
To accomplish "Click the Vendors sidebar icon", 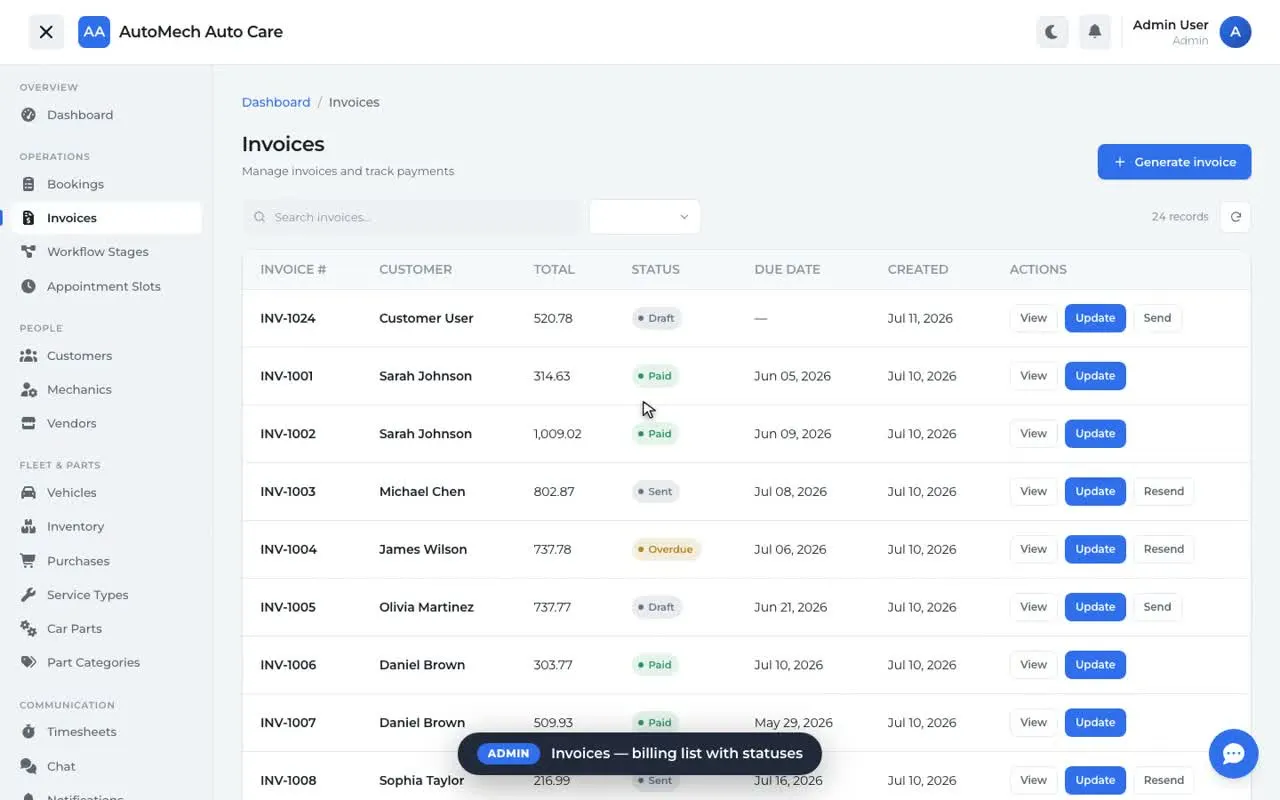I will [x=28, y=424].
